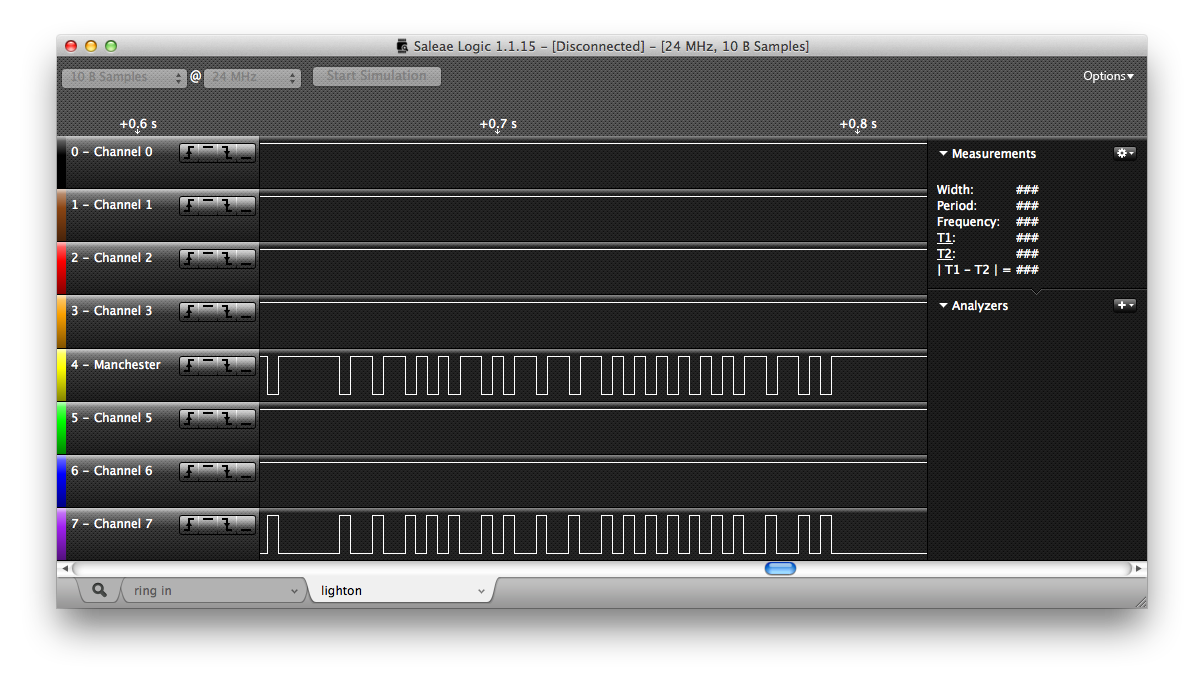Image resolution: width=1204 pixels, height=687 pixels.
Task: Click the +0.8 s time marker
Action: pyautogui.click(x=858, y=125)
